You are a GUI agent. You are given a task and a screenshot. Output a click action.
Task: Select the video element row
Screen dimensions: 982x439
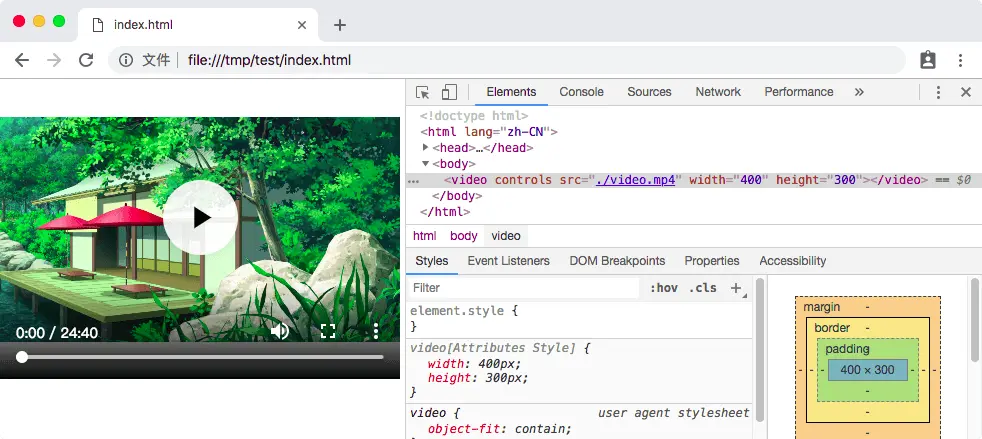(x=694, y=180)
